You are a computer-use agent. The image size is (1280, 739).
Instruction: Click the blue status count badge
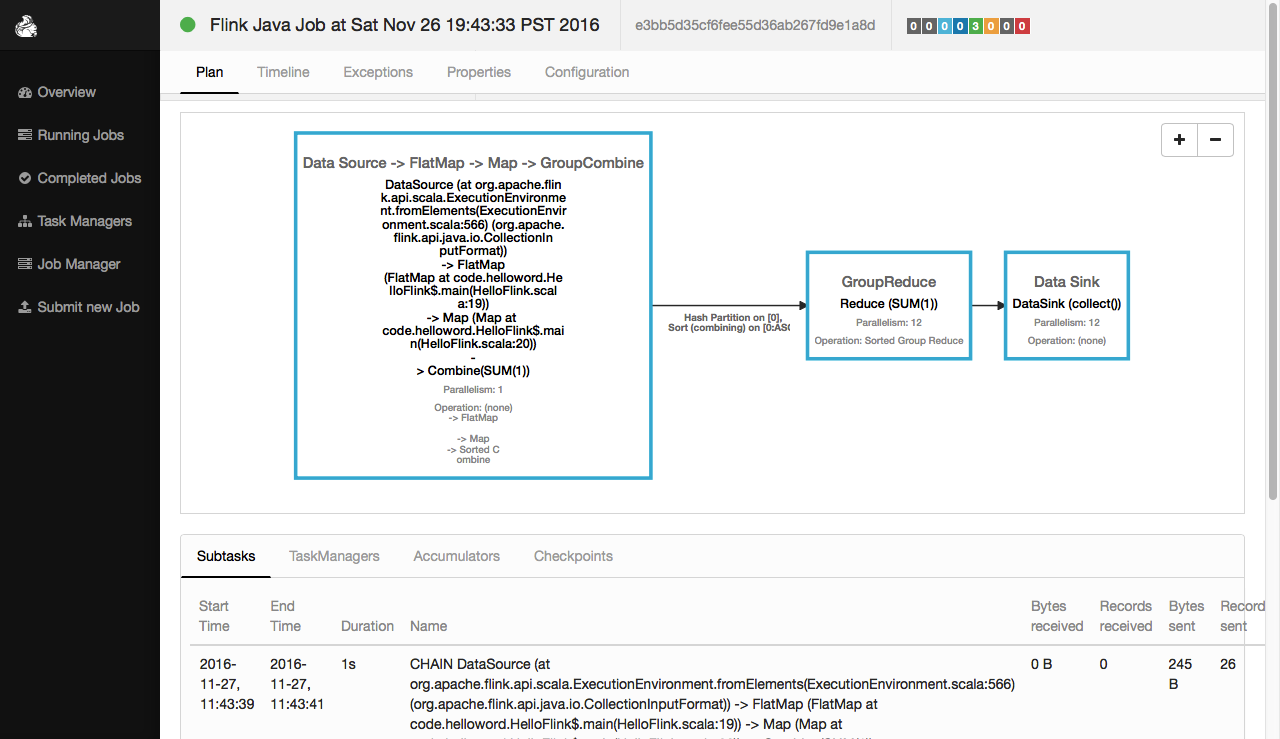coord(960,26)
